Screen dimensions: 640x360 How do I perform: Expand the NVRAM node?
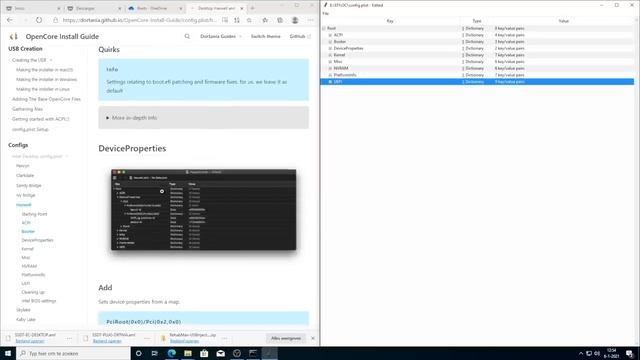[x=330, y=68]
